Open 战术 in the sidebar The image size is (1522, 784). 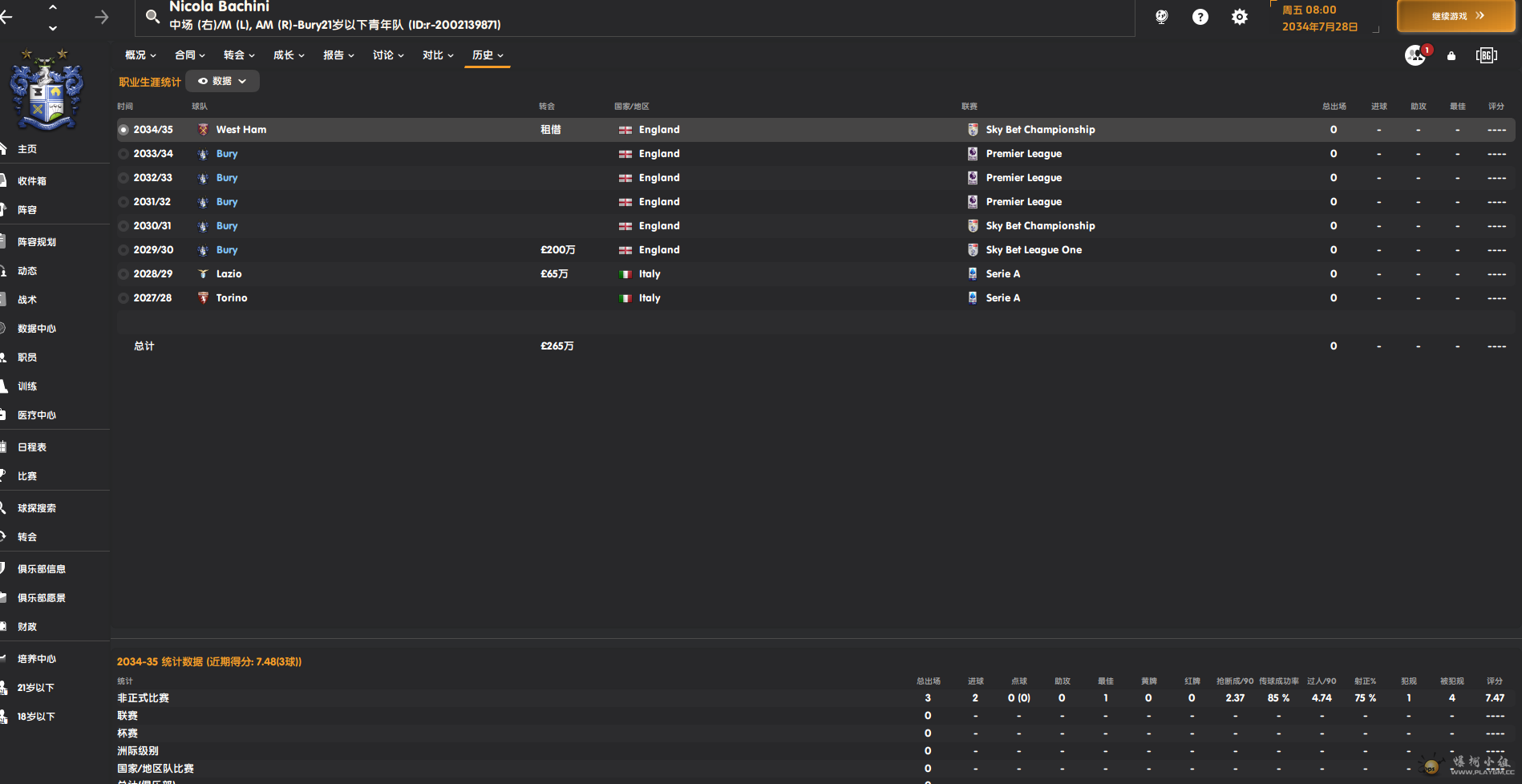pos(27,300)
